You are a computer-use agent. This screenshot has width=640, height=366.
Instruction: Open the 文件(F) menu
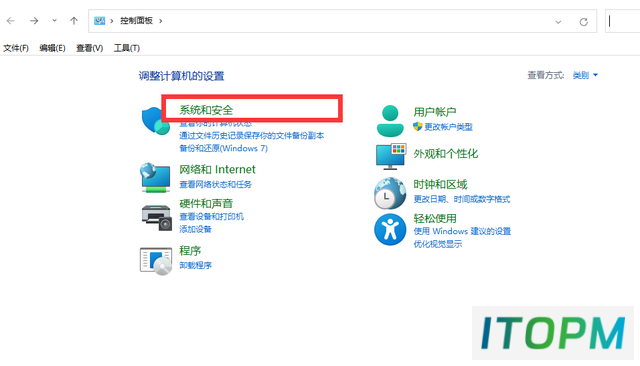point(16,48)
